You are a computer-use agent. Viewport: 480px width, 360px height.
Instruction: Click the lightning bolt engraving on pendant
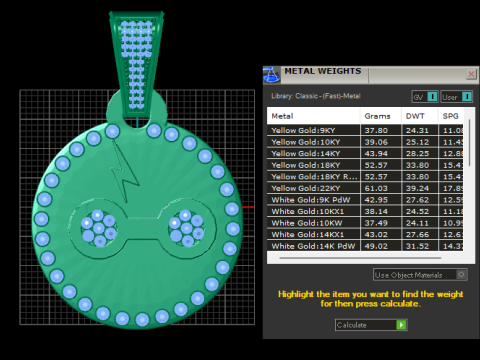124,172
